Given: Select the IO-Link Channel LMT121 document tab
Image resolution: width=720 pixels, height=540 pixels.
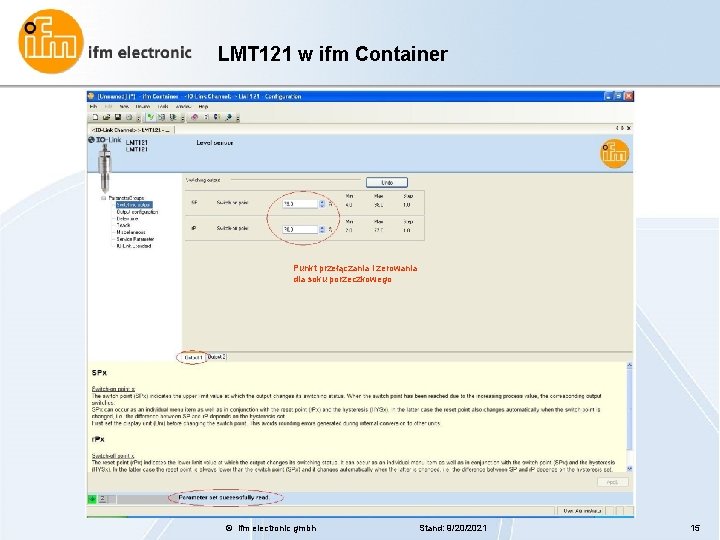Looking at the screenshot, I should [131, 130].
